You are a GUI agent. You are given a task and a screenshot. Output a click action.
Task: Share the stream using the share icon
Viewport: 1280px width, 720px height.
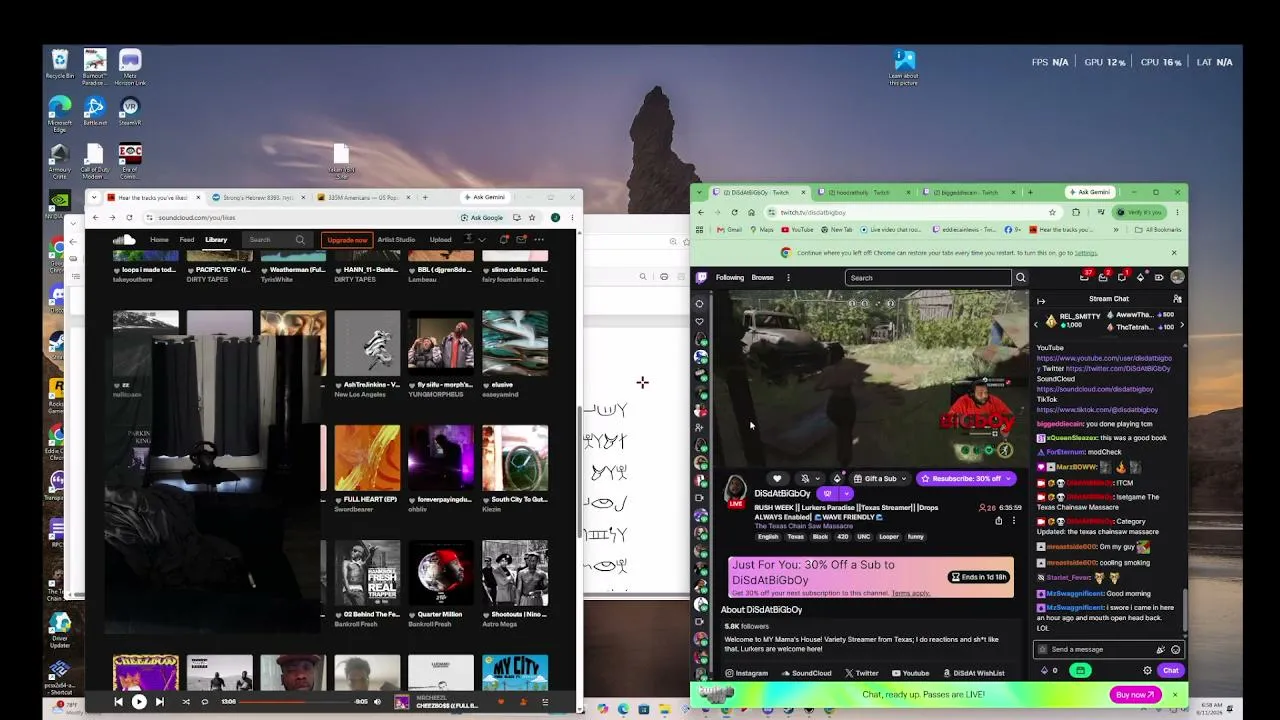coord(998,520)
